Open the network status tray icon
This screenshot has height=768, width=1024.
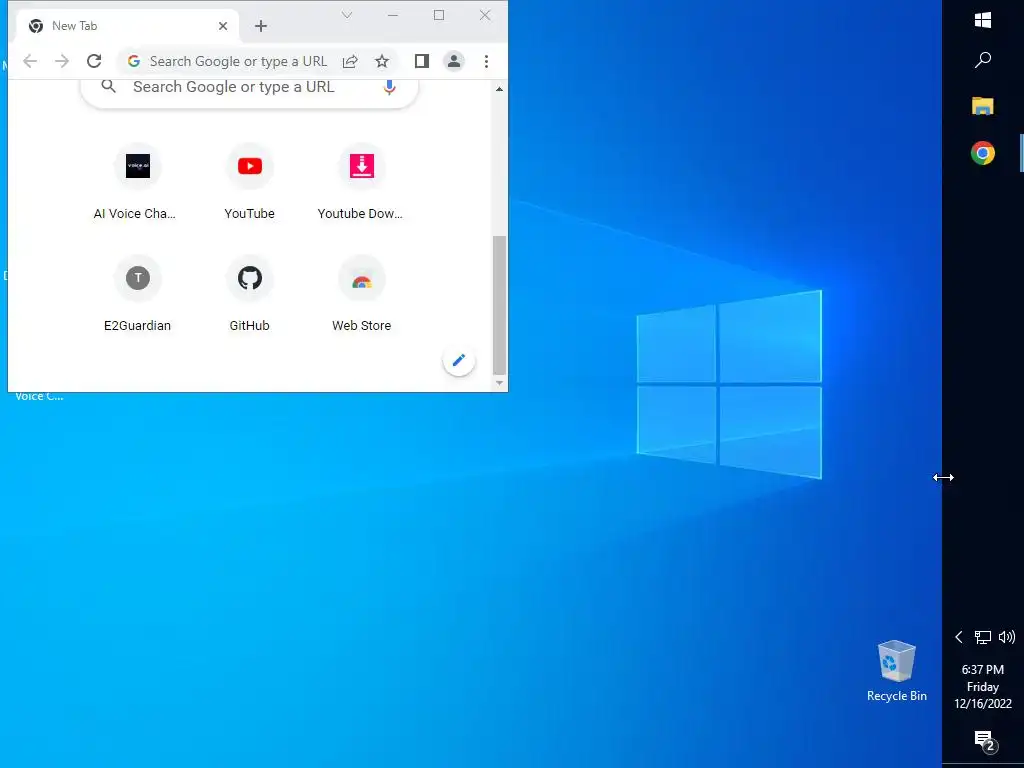983,637
